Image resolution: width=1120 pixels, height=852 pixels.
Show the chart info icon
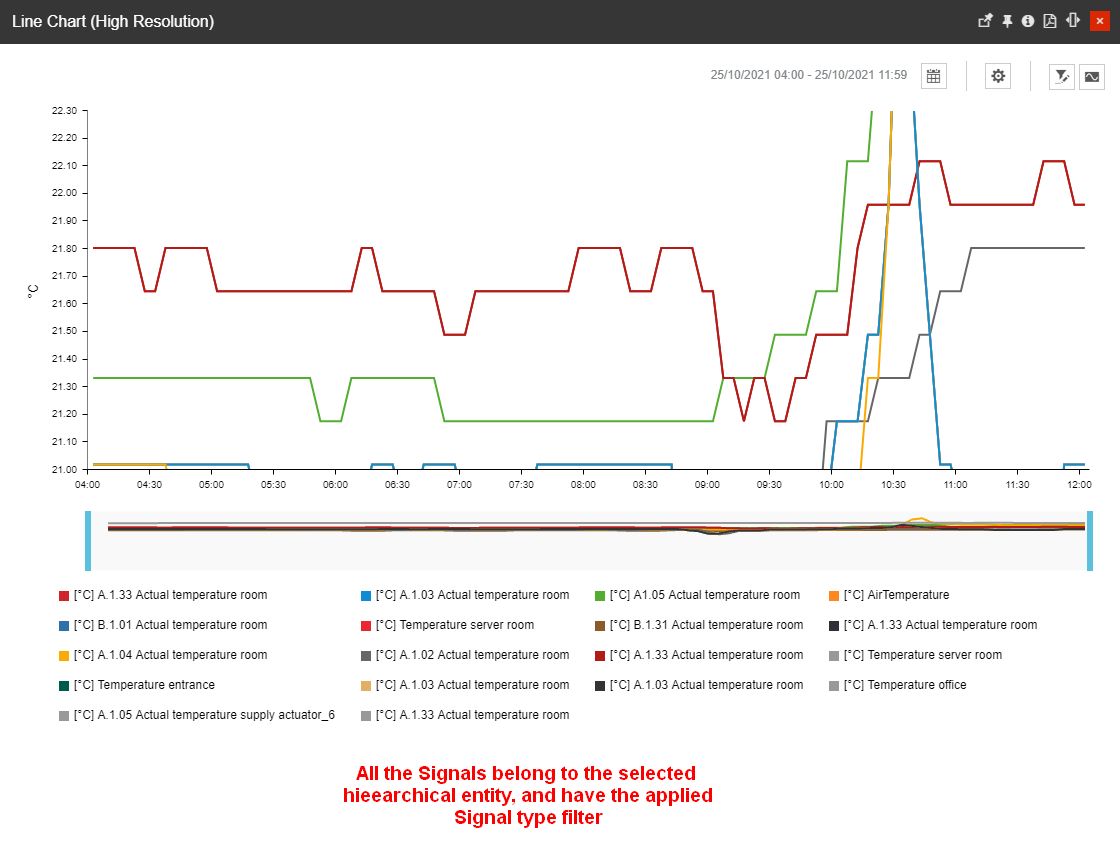(x=1027, y=21)
